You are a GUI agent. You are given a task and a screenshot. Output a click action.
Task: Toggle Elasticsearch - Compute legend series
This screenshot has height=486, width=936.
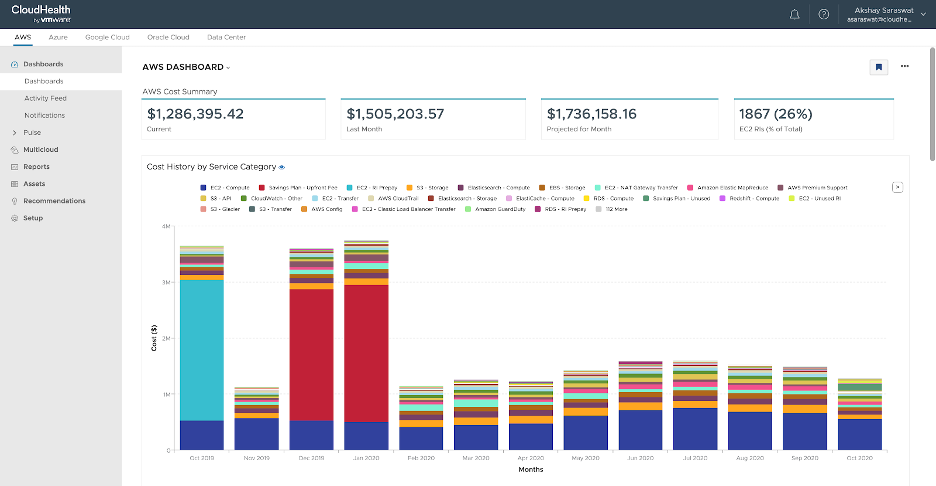(x=494, y=188)
